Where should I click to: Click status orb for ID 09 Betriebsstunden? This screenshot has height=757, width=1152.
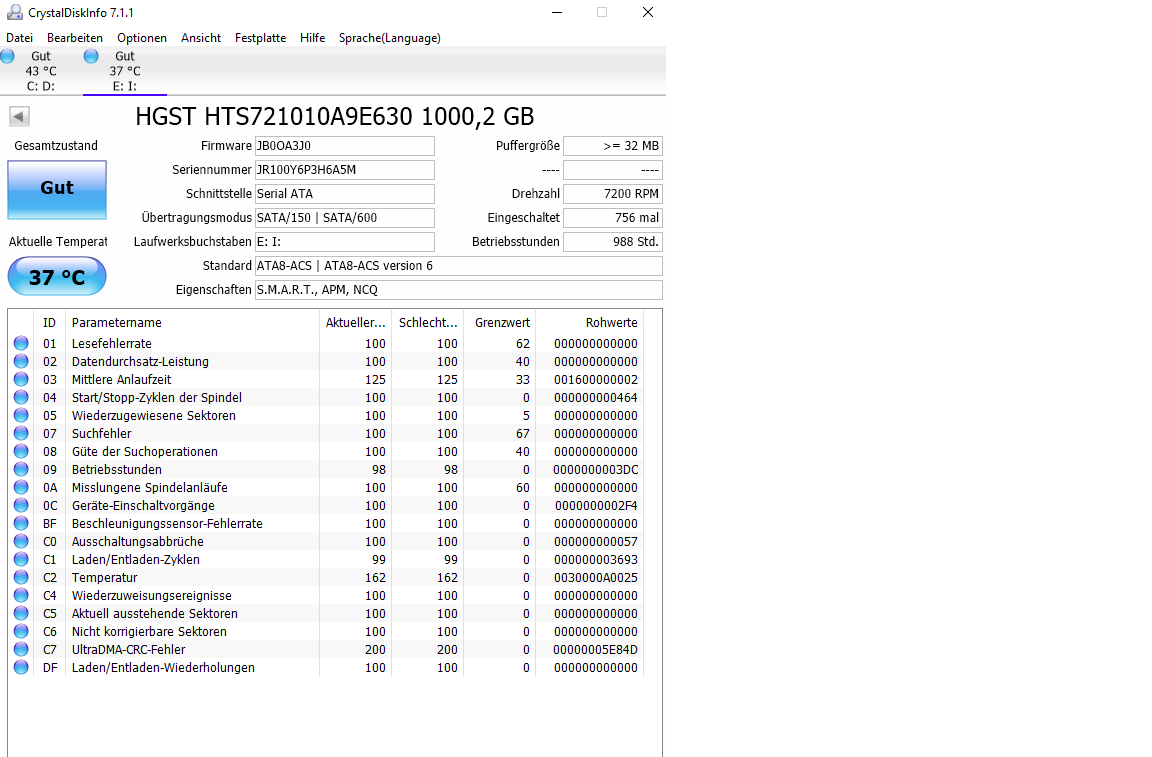click(21, 470)
